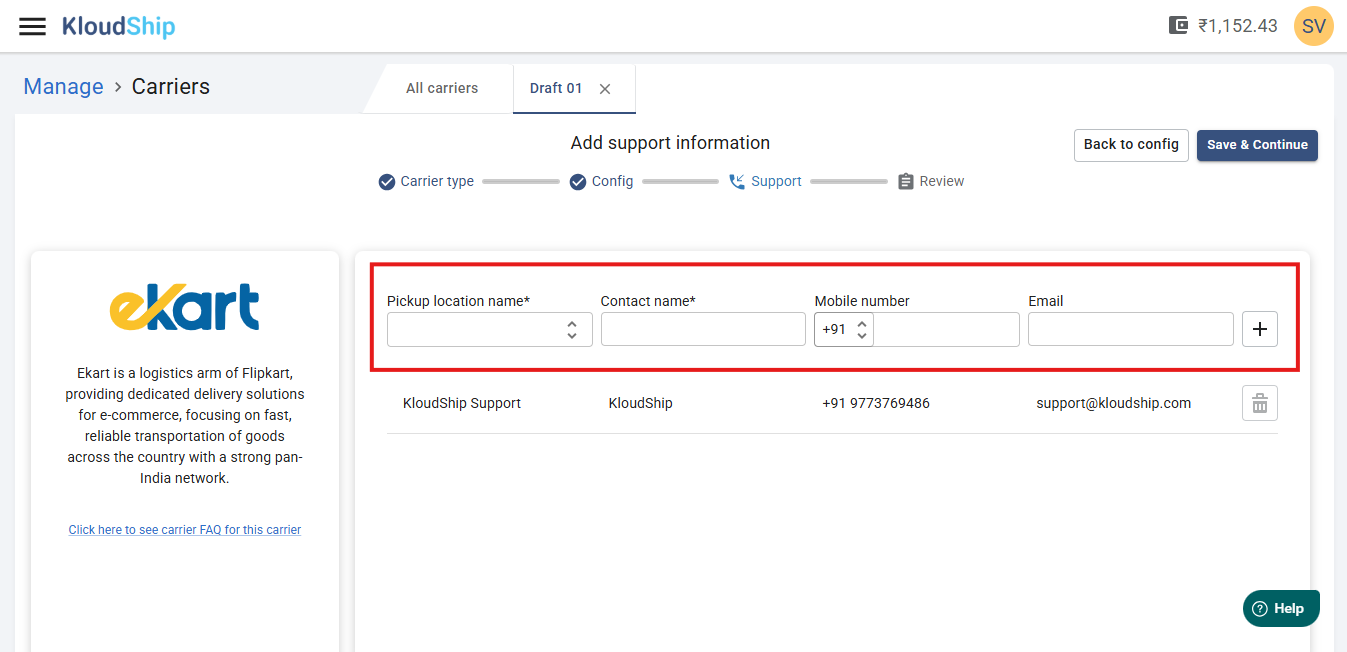Screen dimensions: 1347x652
Task: Close the Draft 01 tab
Action: 605,89
